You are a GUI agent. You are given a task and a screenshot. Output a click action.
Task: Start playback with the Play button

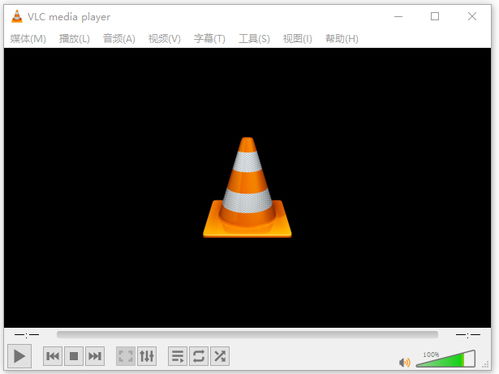point(19,356)
